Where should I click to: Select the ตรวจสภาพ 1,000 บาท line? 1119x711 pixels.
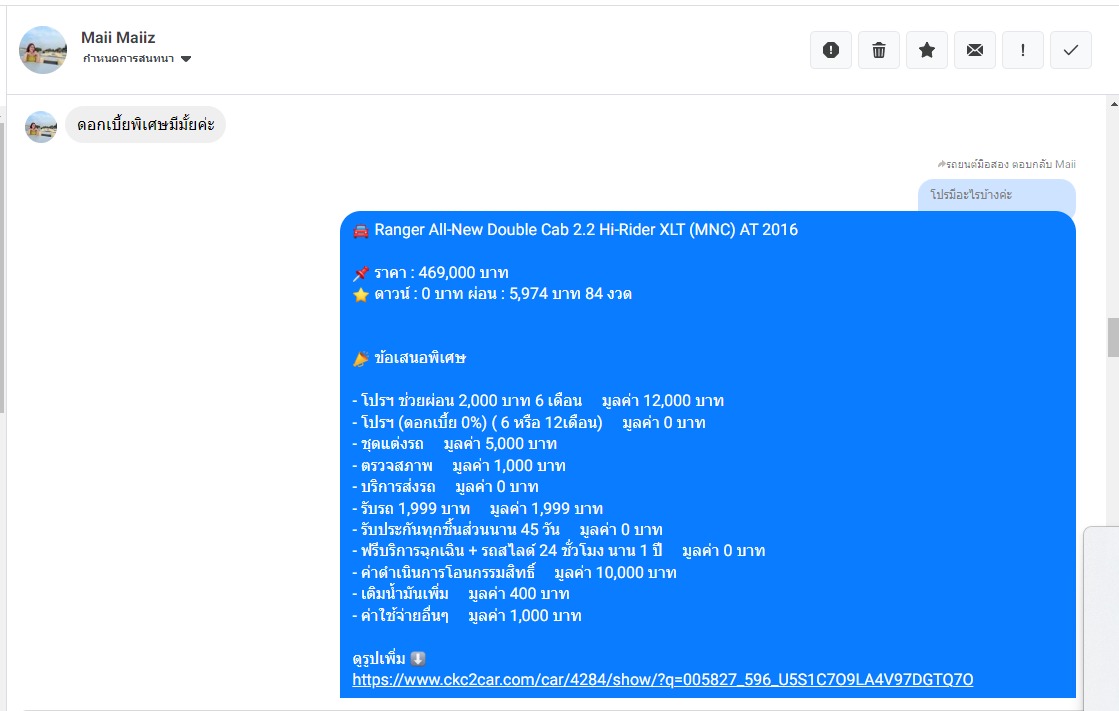click(459, 465)
